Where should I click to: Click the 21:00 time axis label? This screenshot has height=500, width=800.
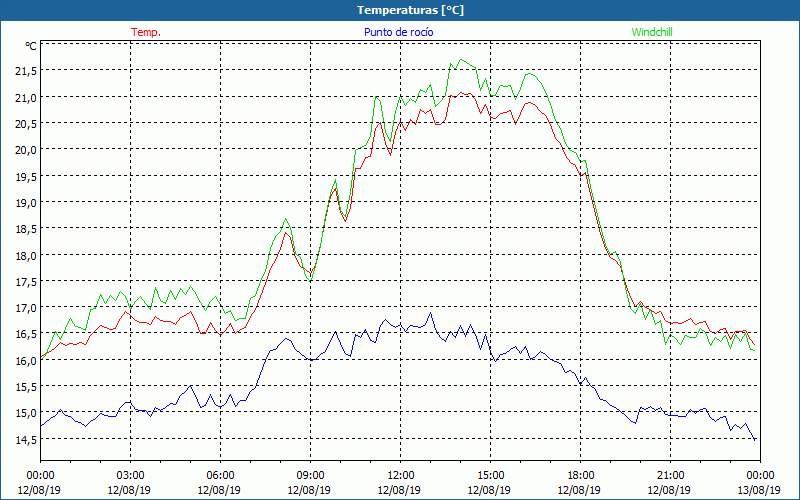pos(670,476)
